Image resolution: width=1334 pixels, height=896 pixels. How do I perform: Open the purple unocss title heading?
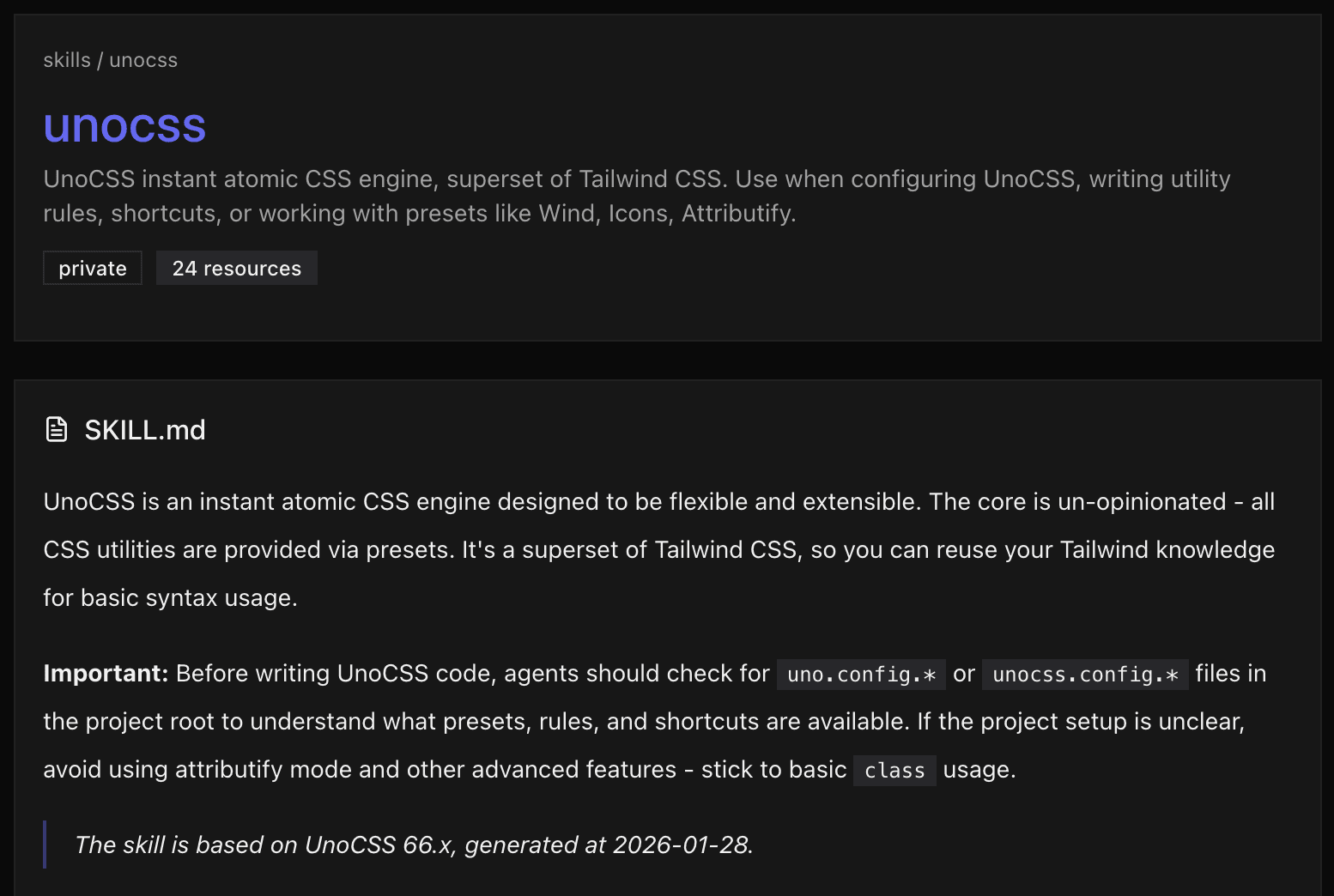coord(124,126)
